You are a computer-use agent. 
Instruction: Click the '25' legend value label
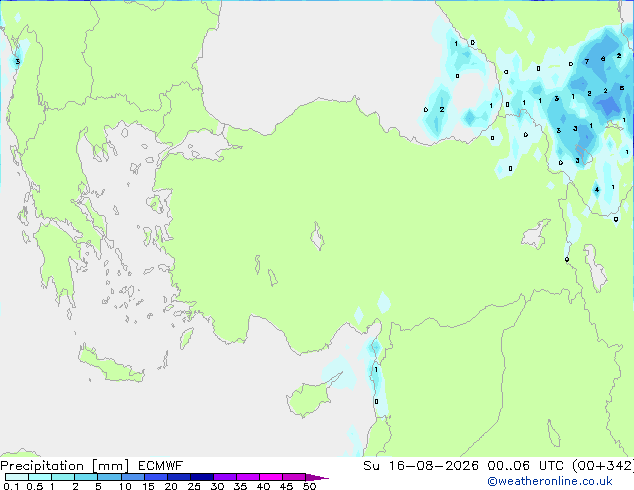tap(194, 486)
